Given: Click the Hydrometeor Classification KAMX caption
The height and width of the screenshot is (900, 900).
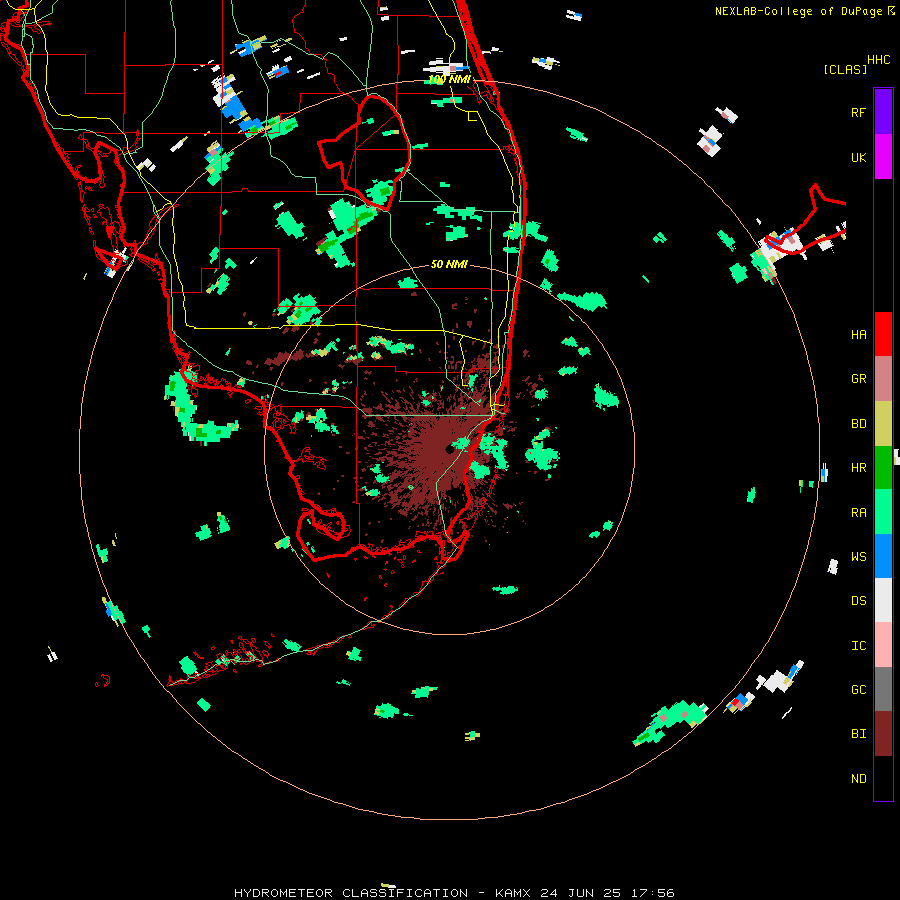Looking at the screenshot, I should point(454,893).
